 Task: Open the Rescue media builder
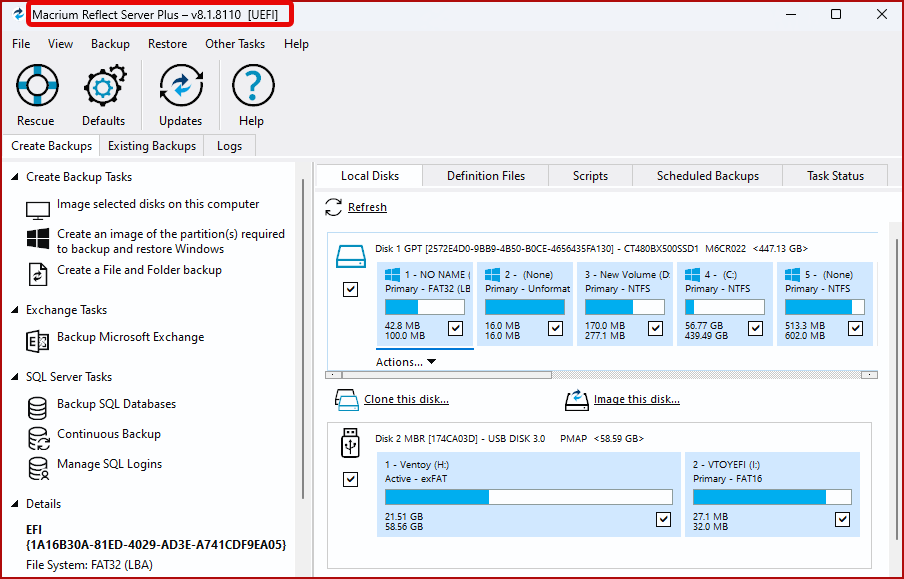(x=37, y=85)
